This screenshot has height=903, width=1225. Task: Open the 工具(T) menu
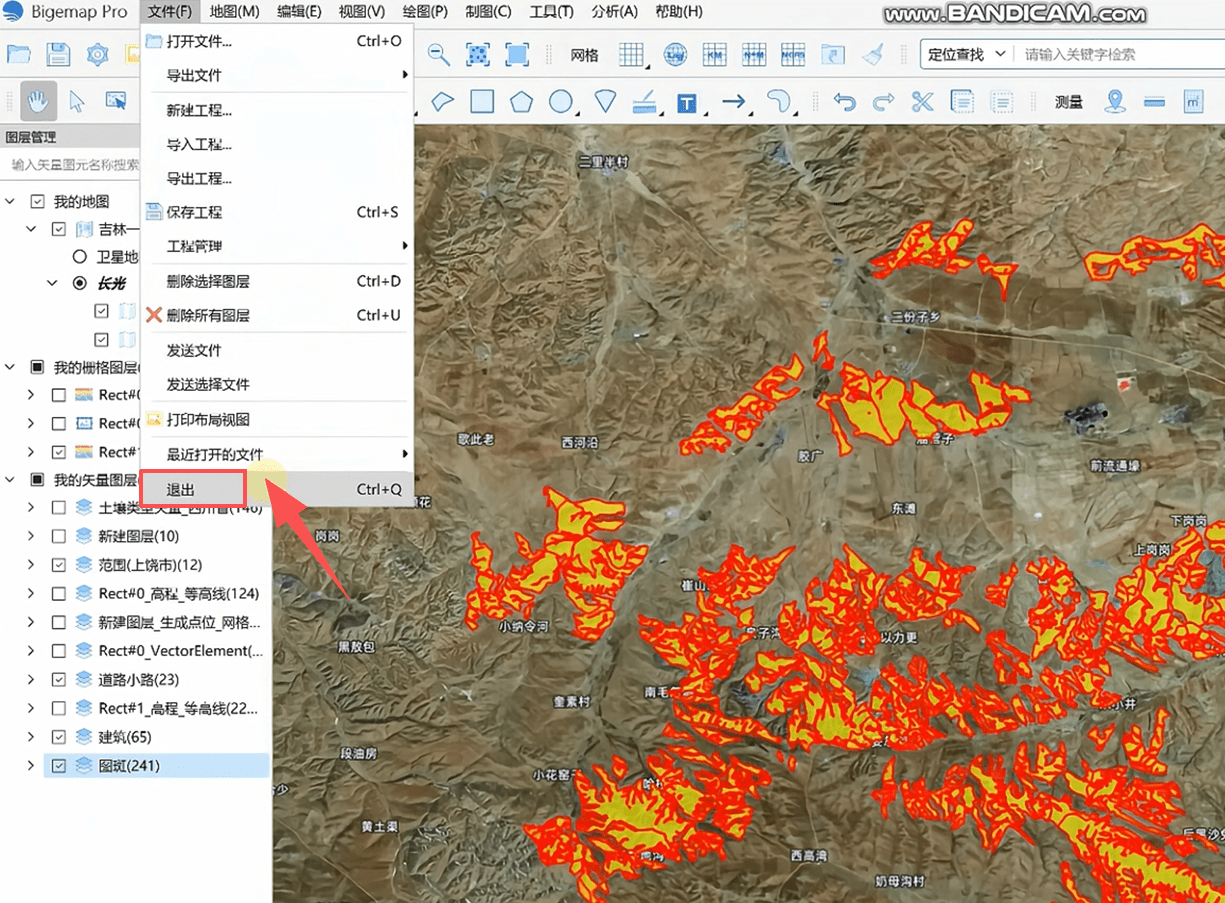point(551,12)
